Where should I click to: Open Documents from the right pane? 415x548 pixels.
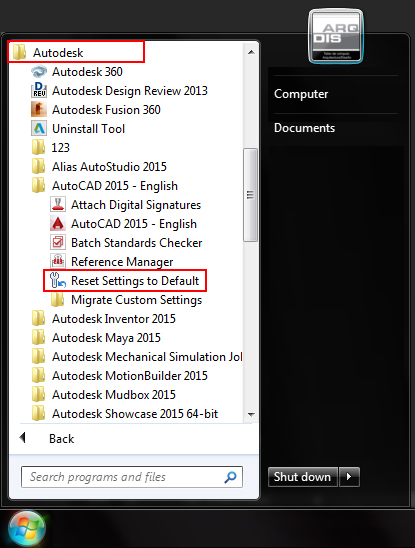305,128
